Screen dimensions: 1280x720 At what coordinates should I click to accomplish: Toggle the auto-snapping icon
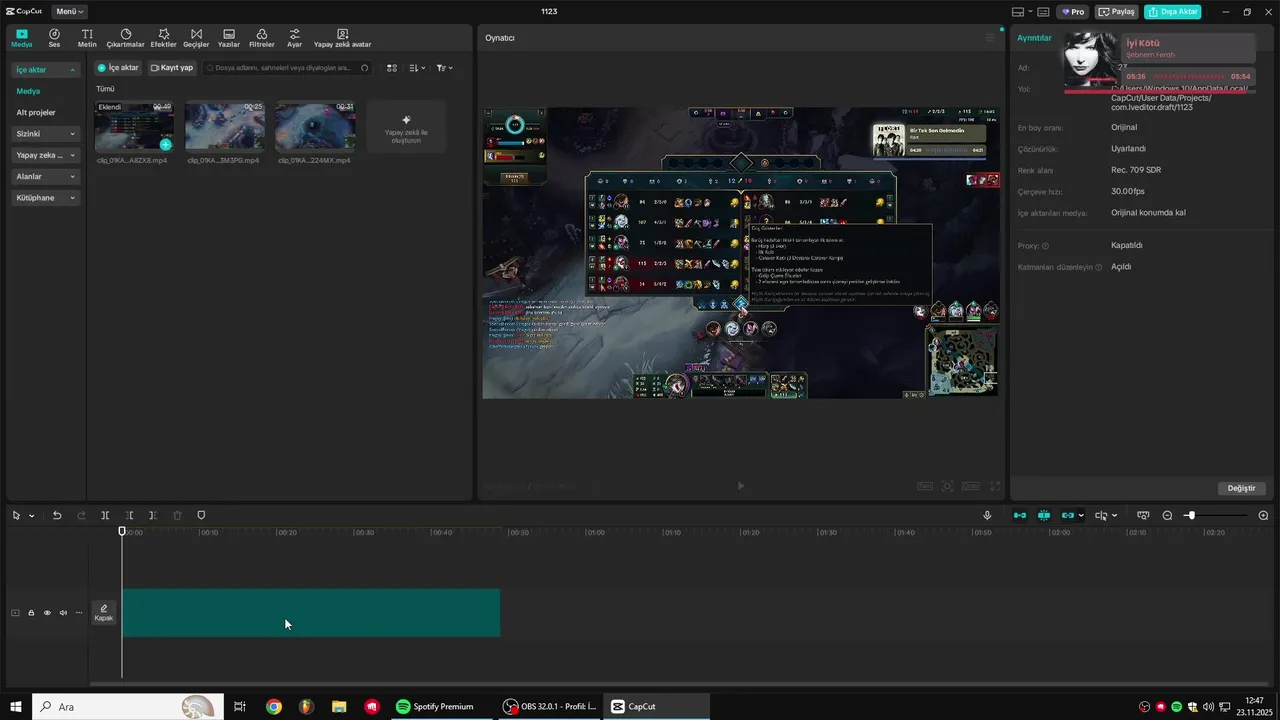(1044, 515)
